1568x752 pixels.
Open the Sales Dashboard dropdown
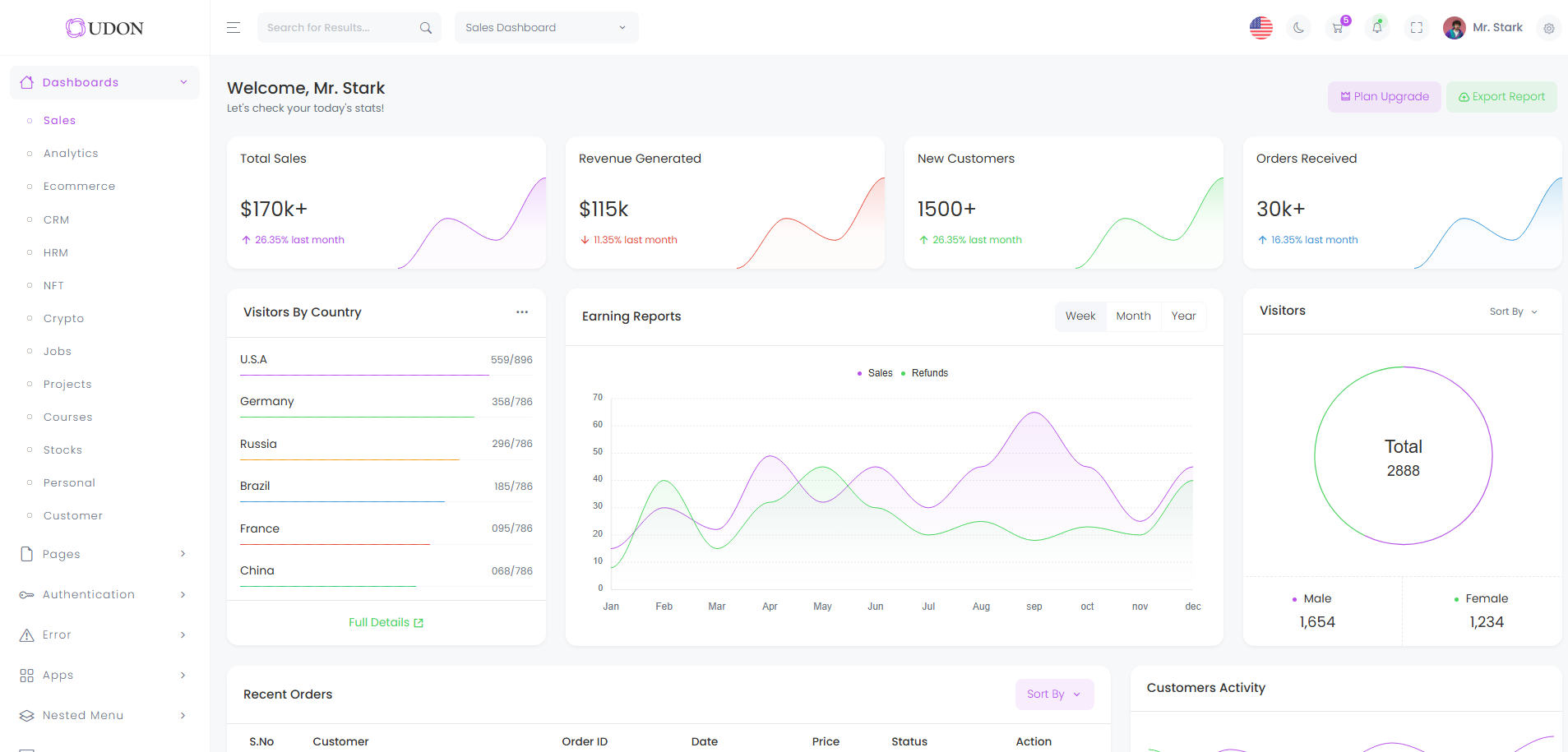(547, 28)
